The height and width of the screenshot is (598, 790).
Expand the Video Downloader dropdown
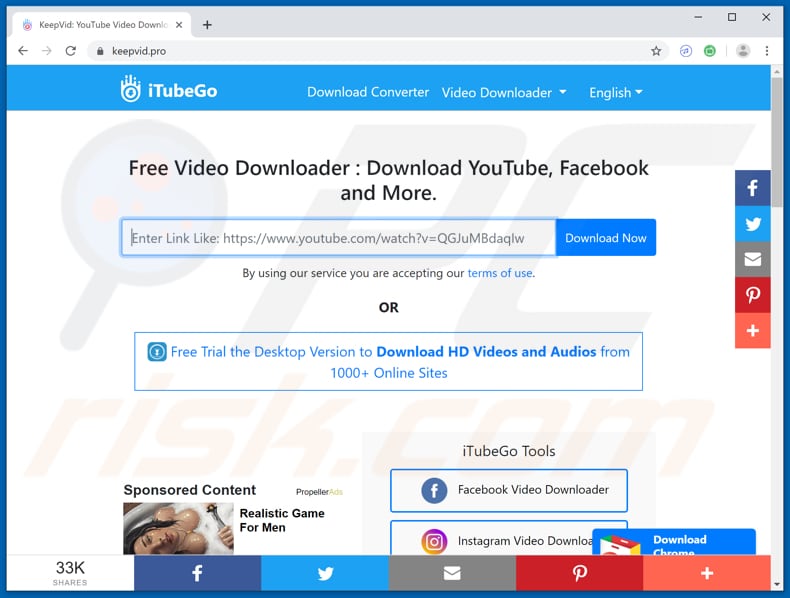click(x=504, y=92)
